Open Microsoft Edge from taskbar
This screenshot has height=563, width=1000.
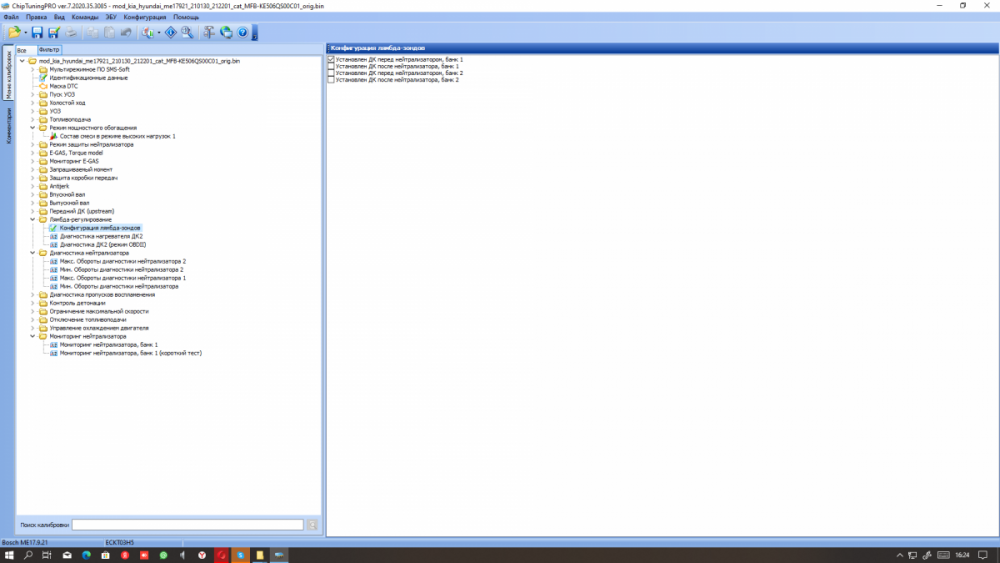(x=86, y=555)
